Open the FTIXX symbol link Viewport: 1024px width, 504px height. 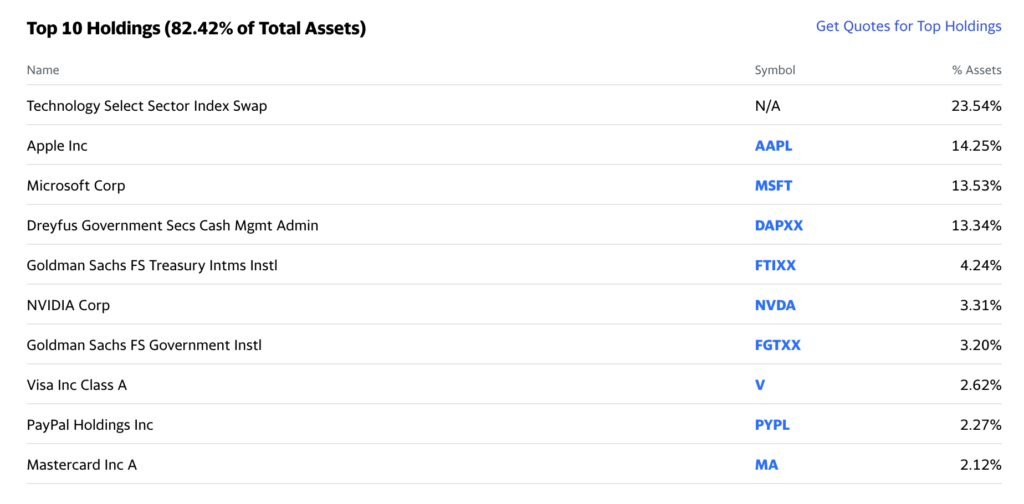[x=775, y=265]
